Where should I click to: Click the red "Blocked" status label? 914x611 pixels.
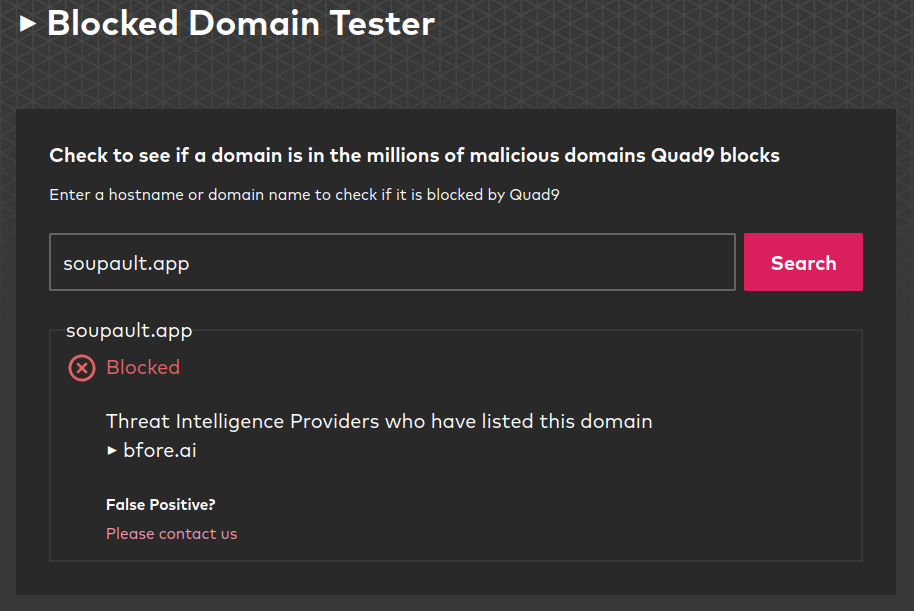click(x=143, y=367)
